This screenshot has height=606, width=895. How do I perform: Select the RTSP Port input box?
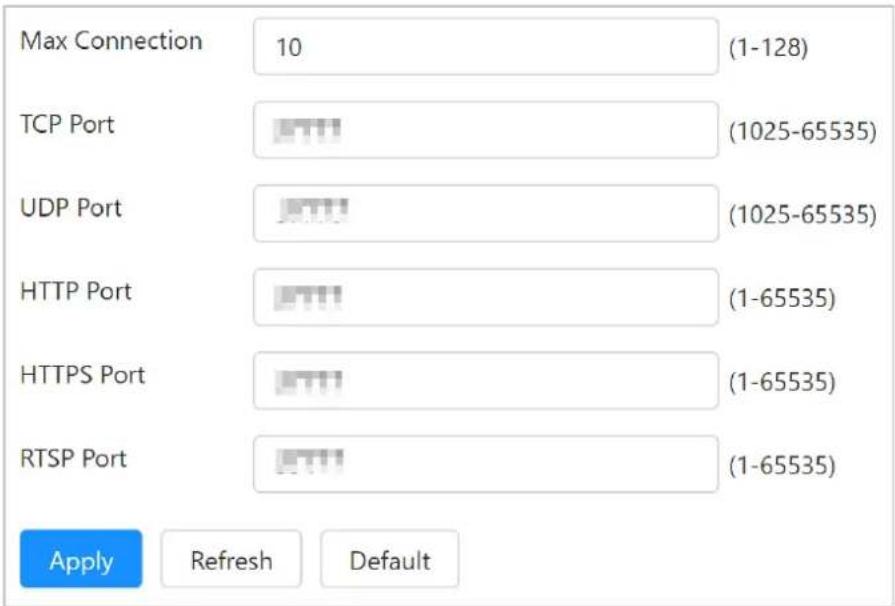(x=486, y=464)
